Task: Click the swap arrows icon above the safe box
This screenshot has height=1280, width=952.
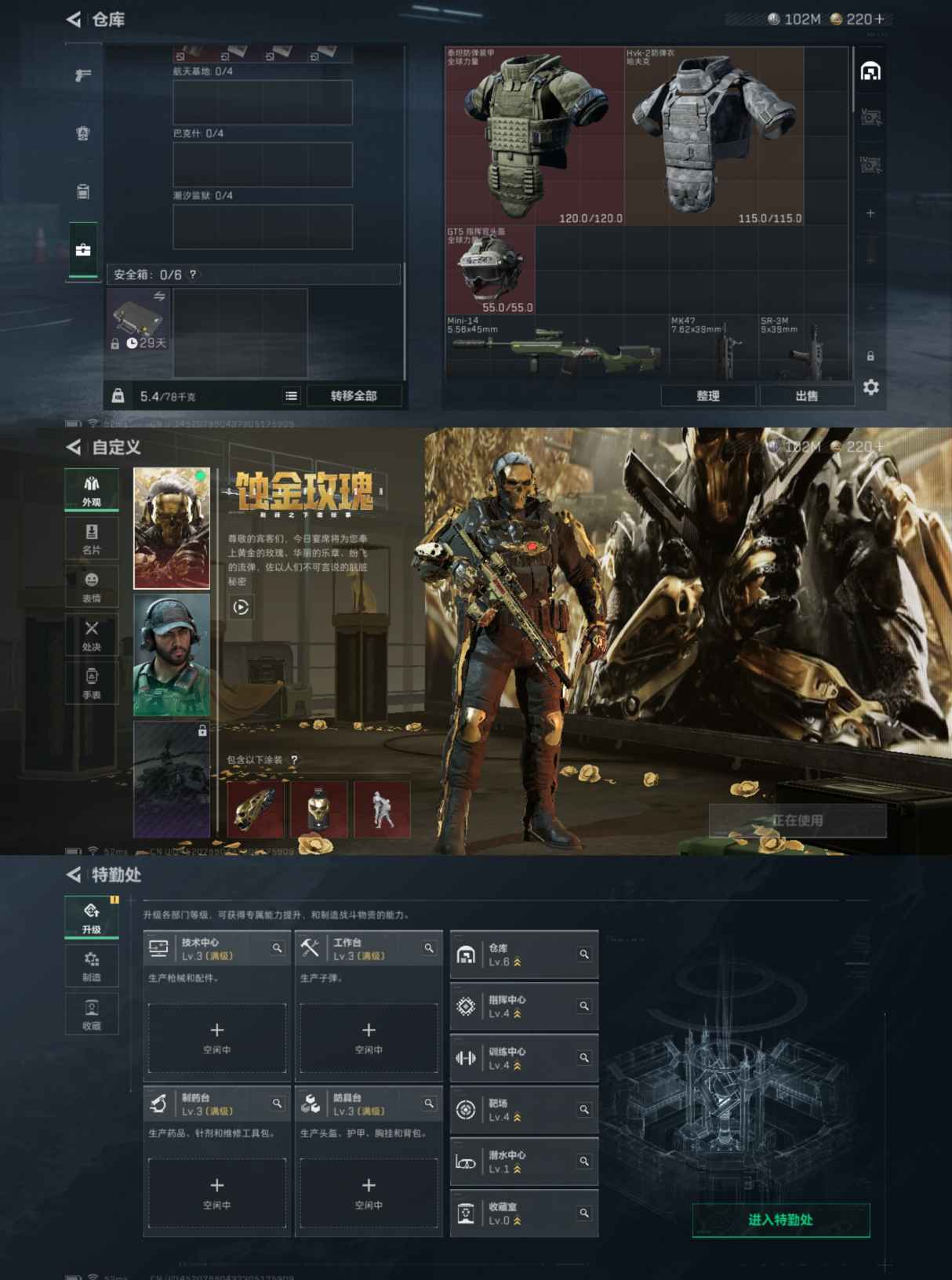Action: [x=159, y=296]
